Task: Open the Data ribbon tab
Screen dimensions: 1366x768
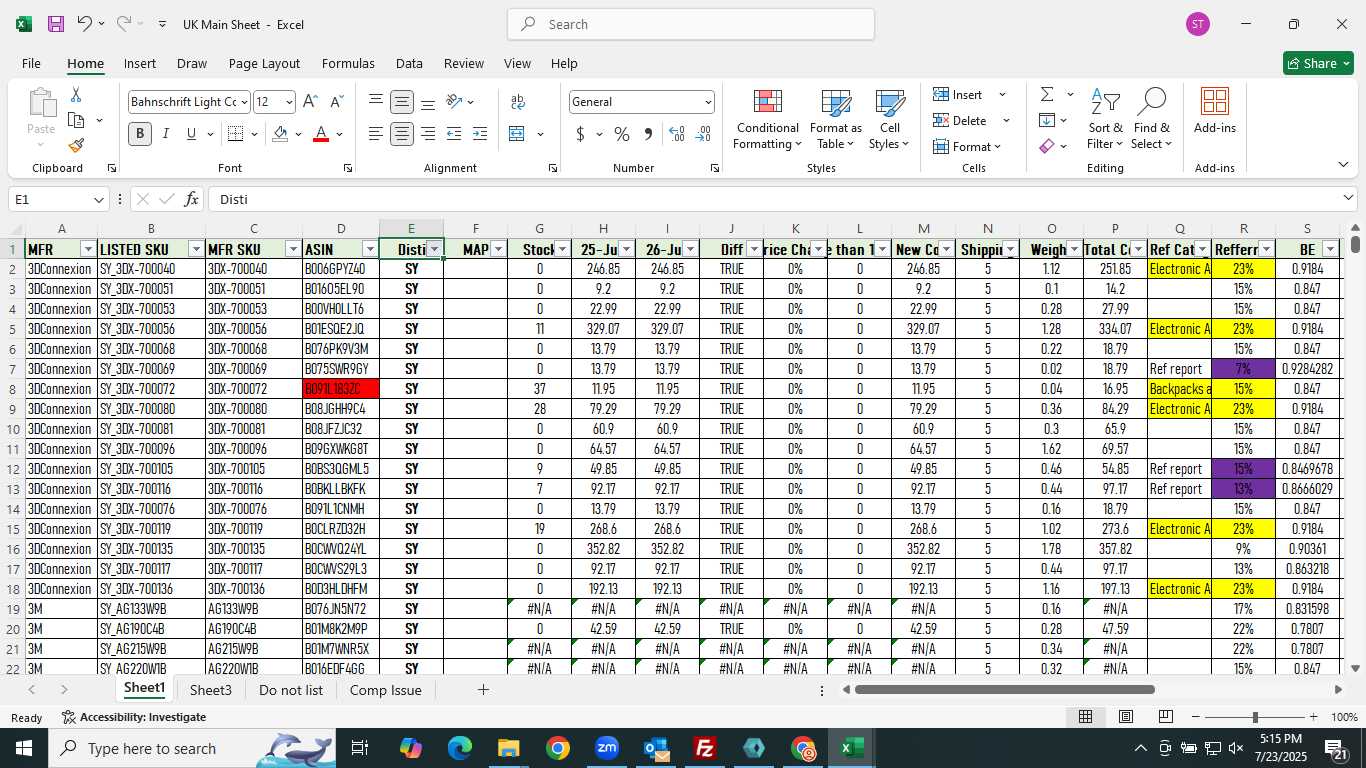Action: pos(409,63)
